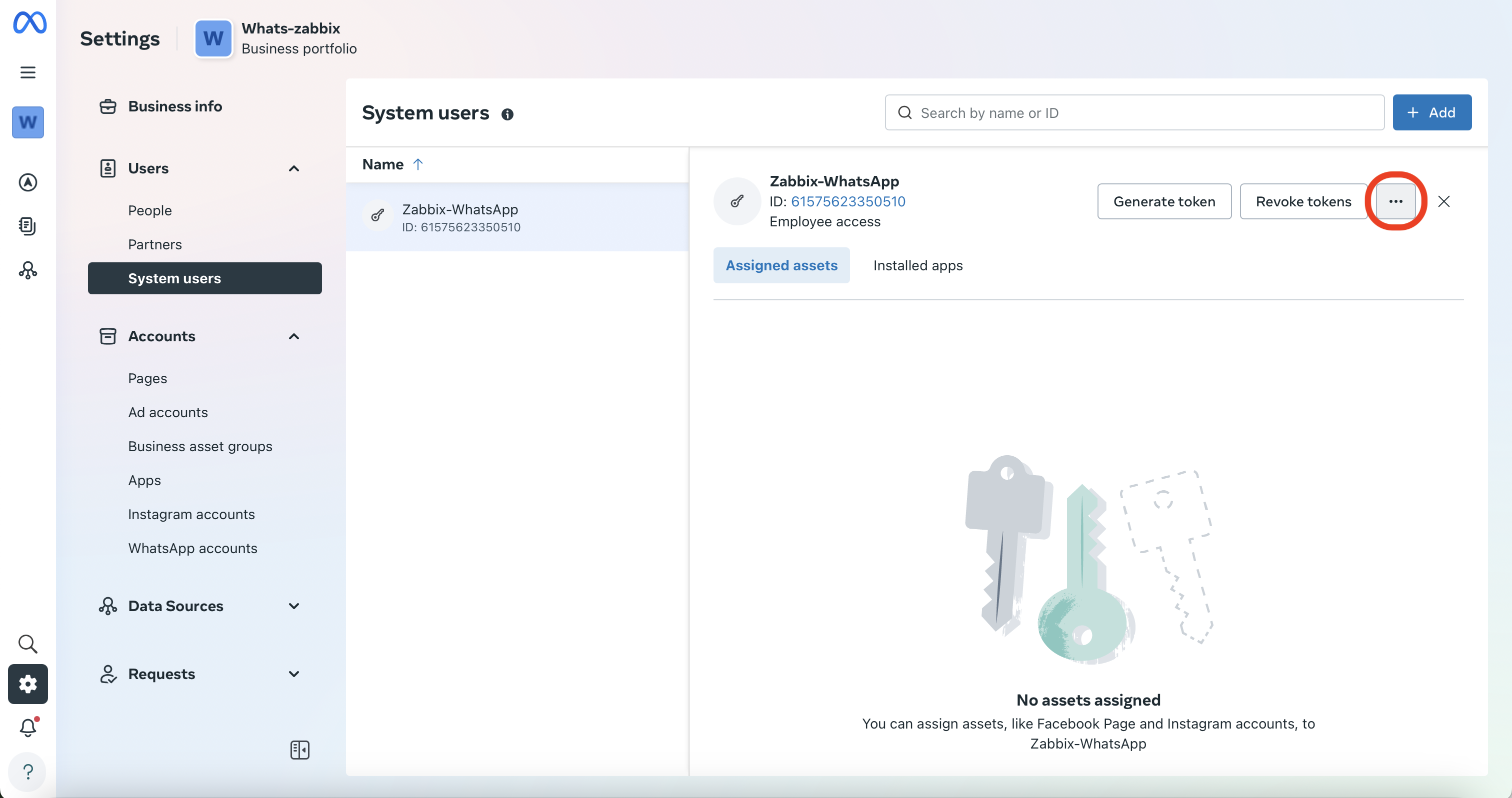Open Apps under Accounts
This screenshot has height=798, width=1512.
click(x=144, y=481)
